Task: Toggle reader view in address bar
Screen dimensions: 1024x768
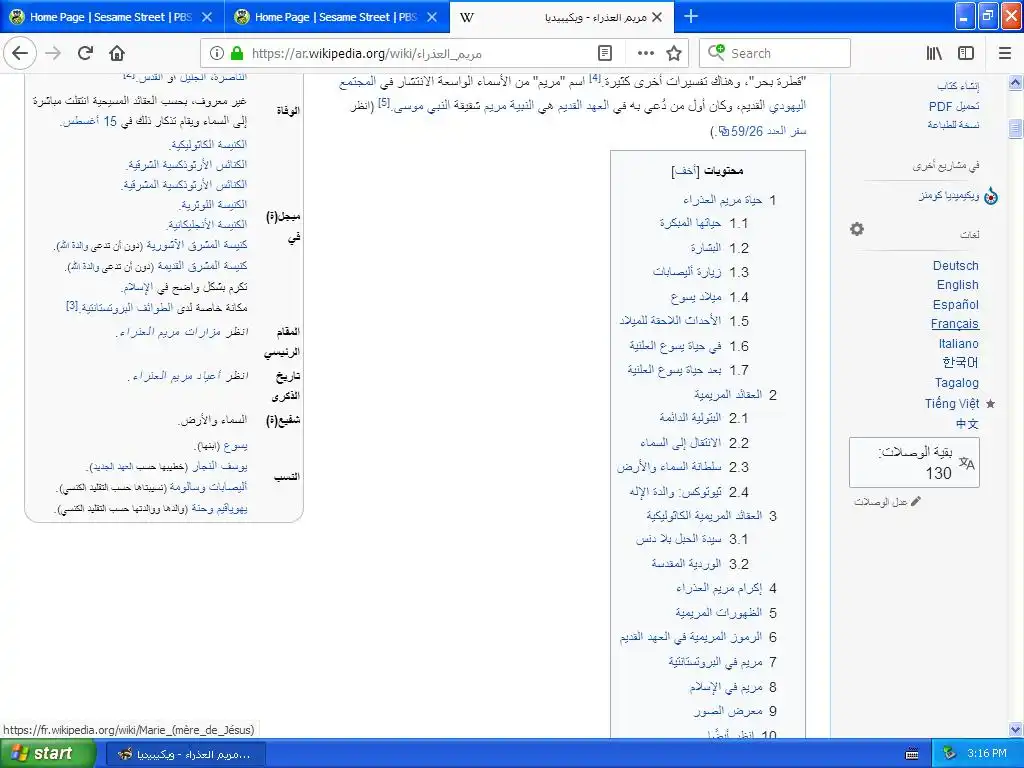Action: (605, 53)
